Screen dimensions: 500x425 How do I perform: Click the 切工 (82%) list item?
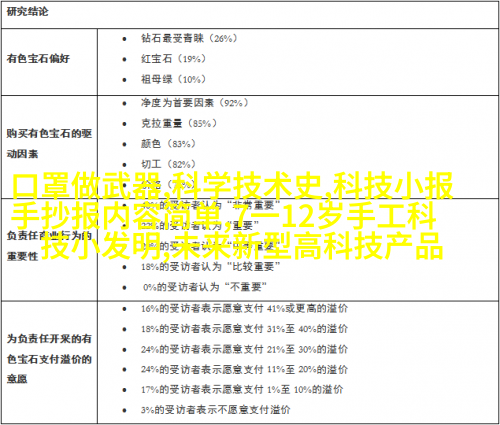pos(168,164)
